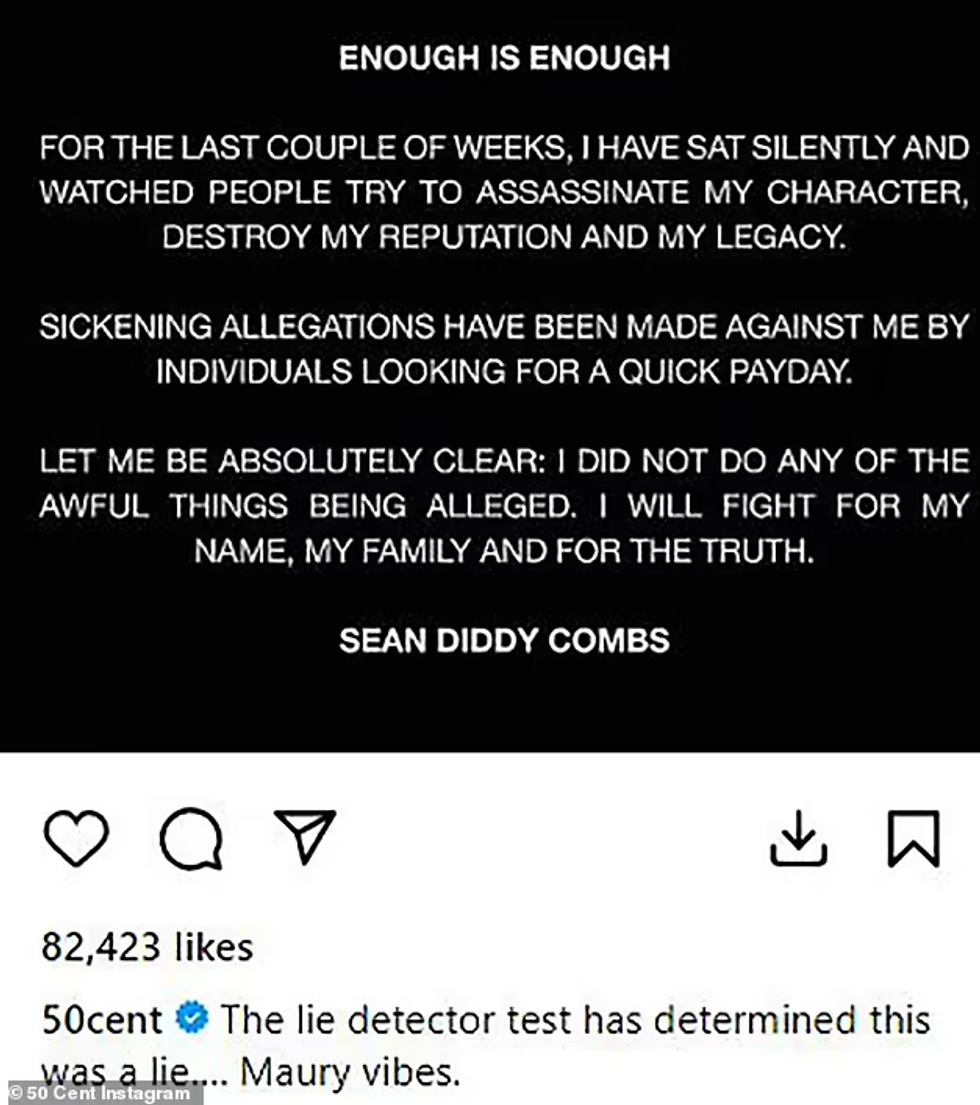This screenshot has height=1105, width=980.
Task: Click the "SEAN DIDDY COMBS" signature text
Action: coord(504,640)
